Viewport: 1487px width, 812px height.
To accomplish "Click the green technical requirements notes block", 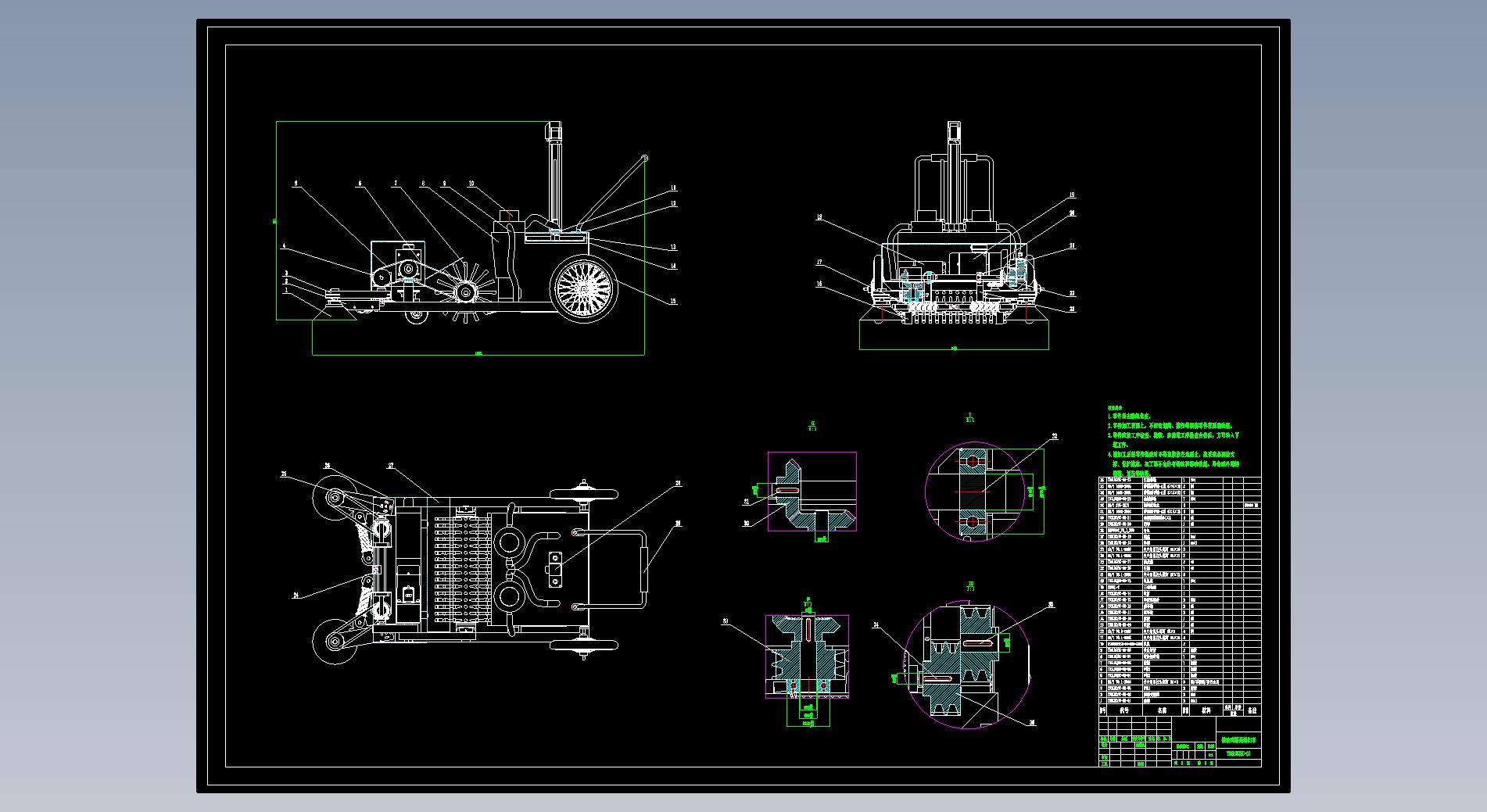I will (x=1173, y=441).
